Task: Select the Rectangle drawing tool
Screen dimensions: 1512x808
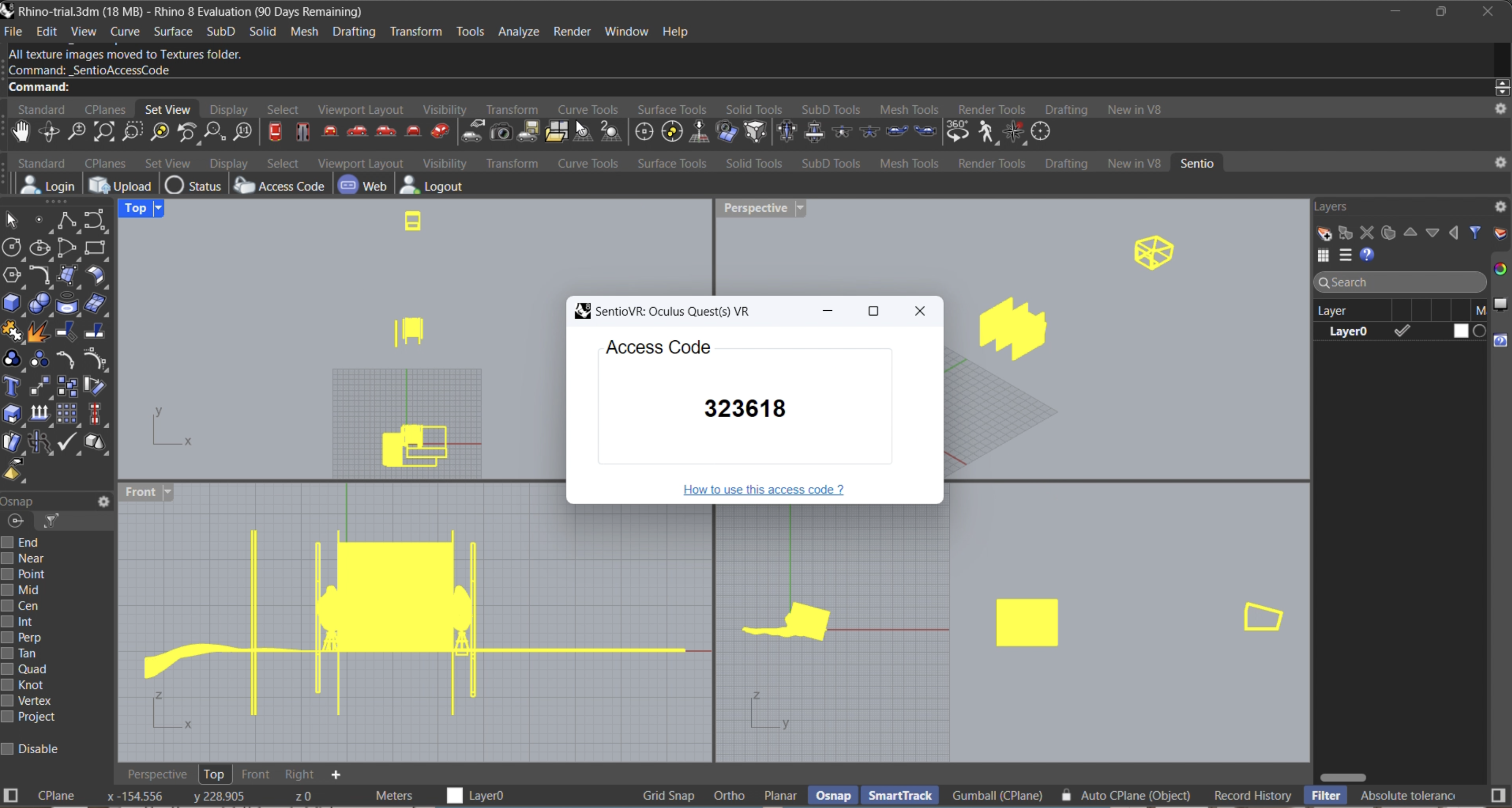Action: (95, 247)
